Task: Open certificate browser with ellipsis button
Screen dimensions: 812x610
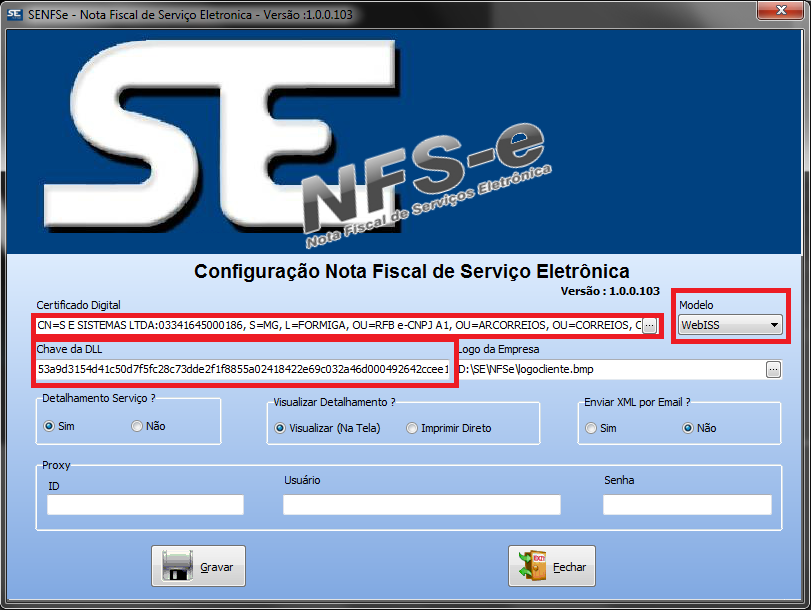Action: click(x=649, y=326)
